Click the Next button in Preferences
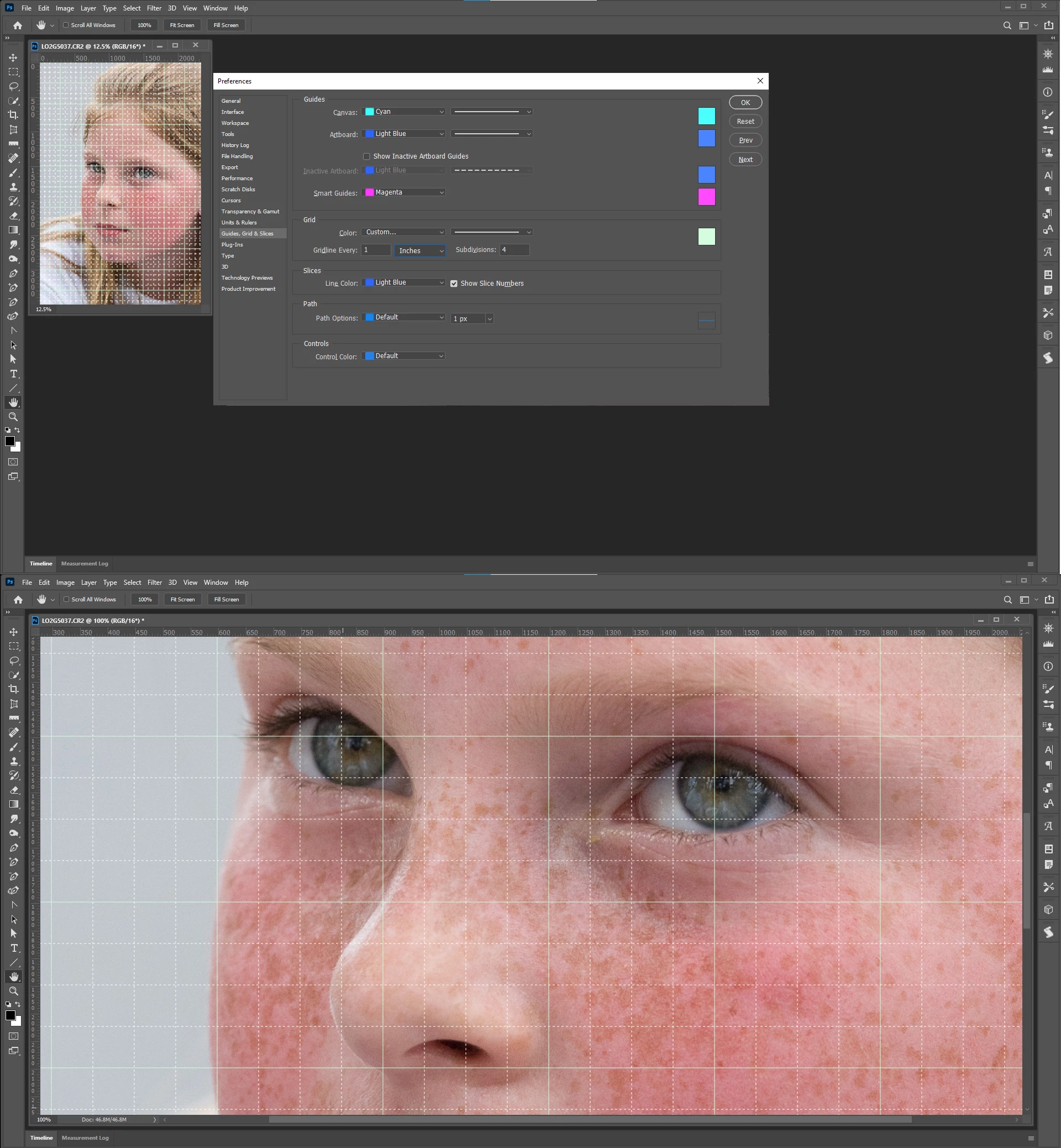 coord(745,160)
